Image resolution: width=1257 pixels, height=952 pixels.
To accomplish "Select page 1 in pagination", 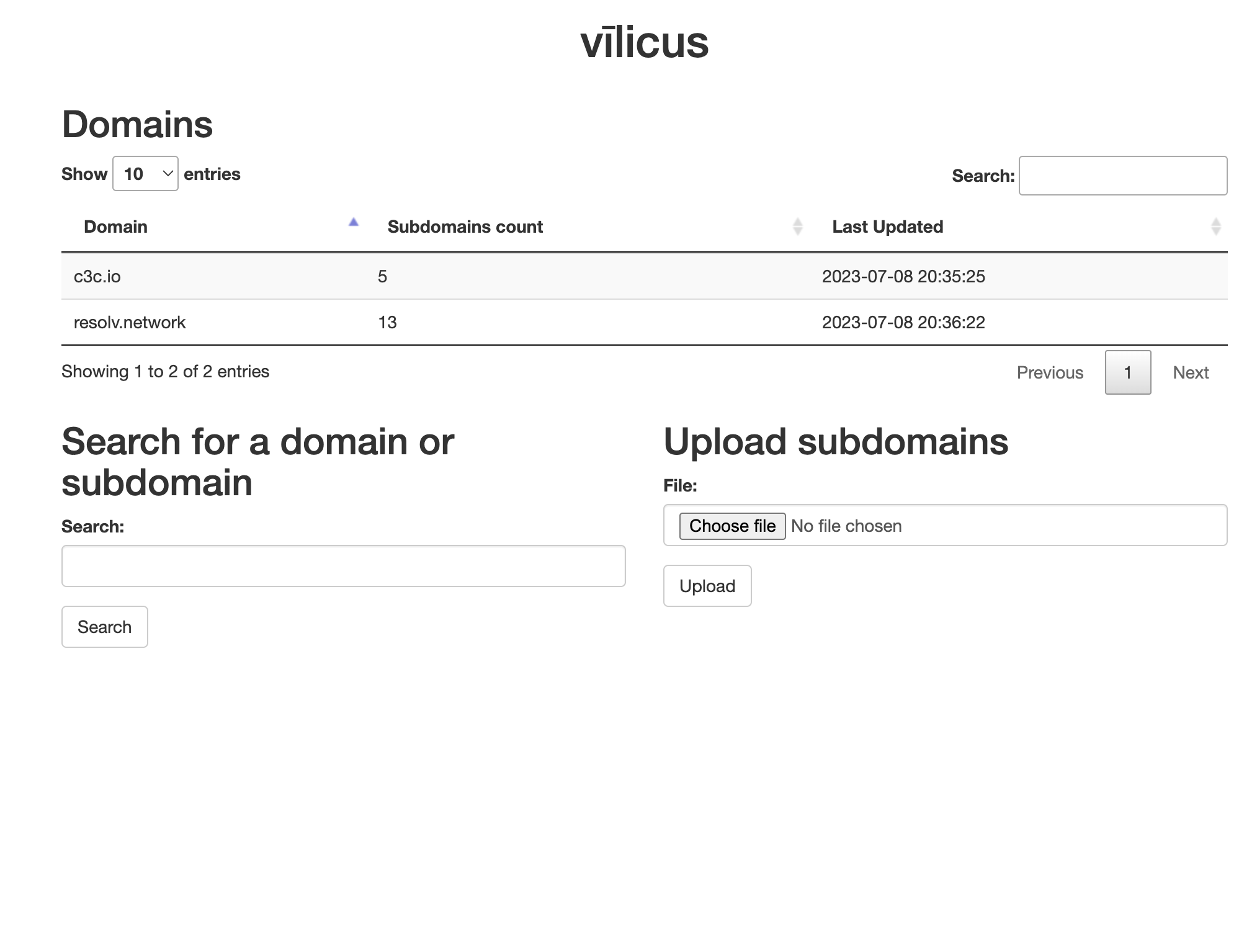I will [x=1127, y=372].
